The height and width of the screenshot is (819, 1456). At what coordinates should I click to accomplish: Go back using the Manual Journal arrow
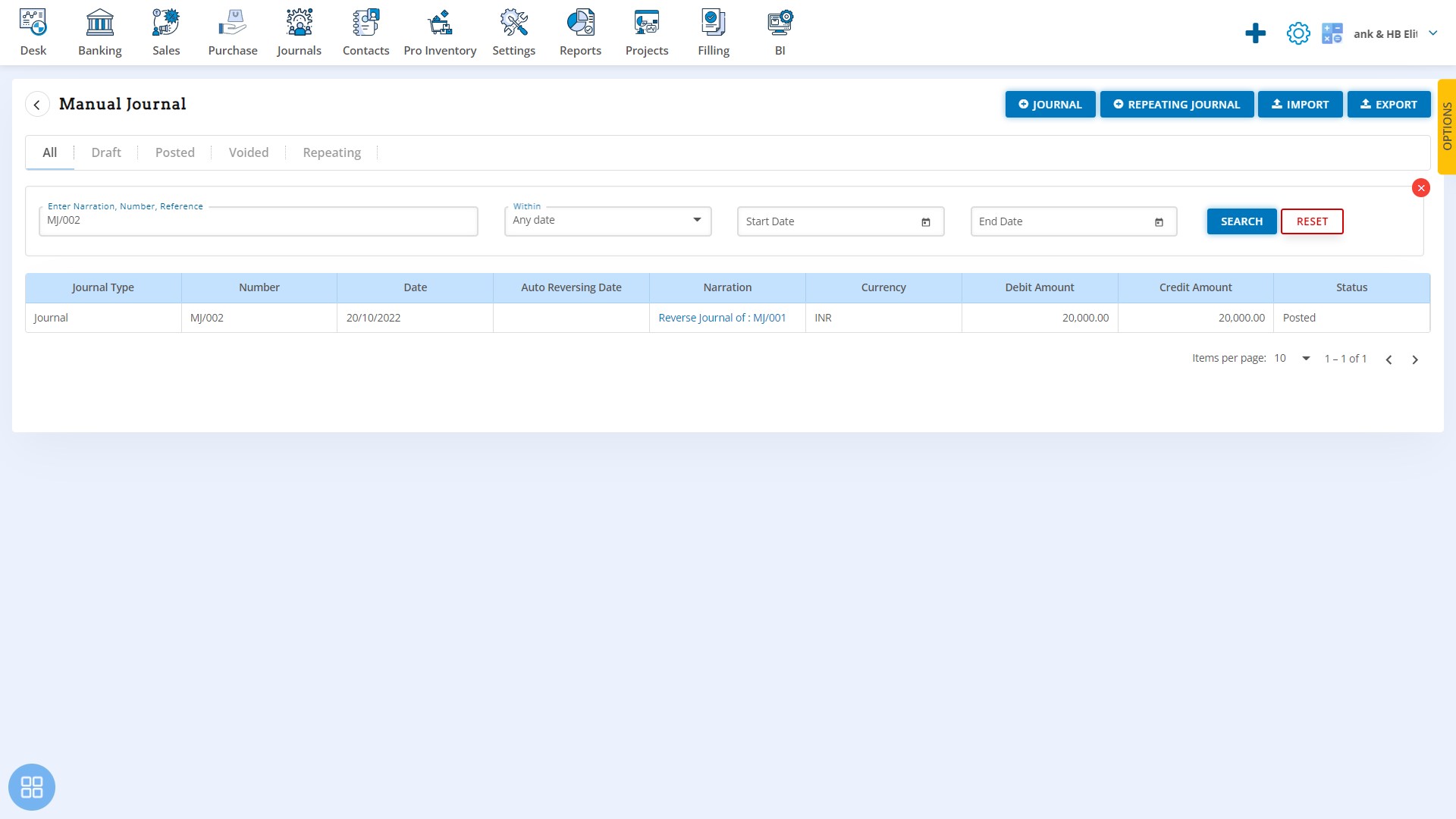(37, 104)
